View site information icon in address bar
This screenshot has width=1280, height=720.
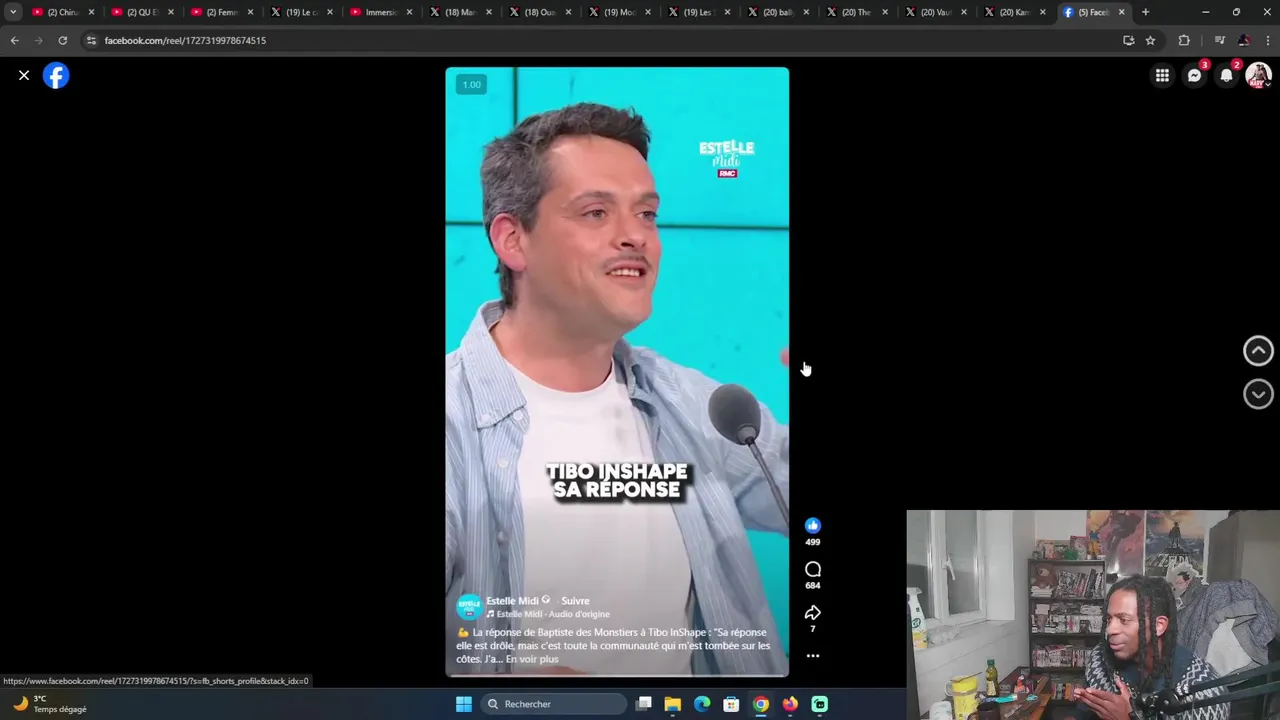click(x=91, y=40)
